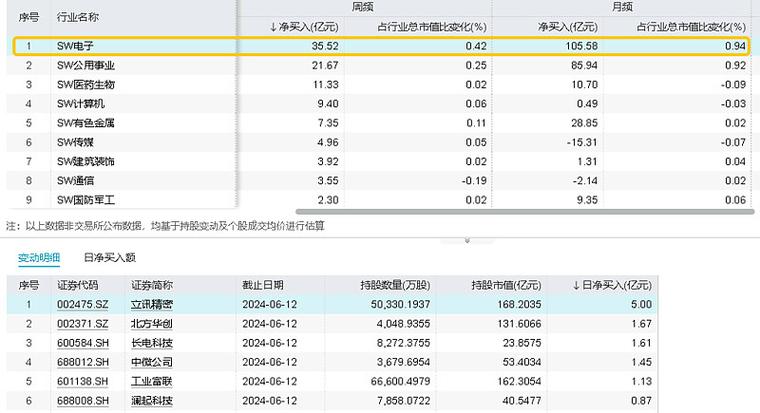Click weekly ratio change value -0.19
The width and height of the screenshot is (760, 413).
click(474, 181)
